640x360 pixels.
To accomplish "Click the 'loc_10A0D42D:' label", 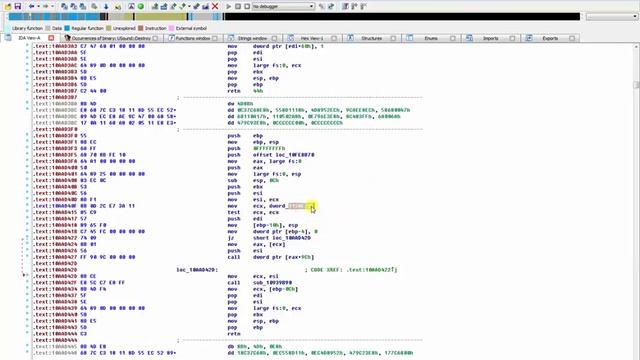I will coord(197,270).
